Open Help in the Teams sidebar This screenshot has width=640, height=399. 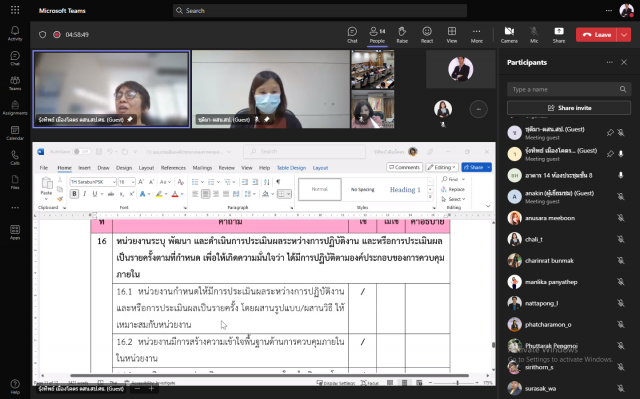[x=15, y=387]
